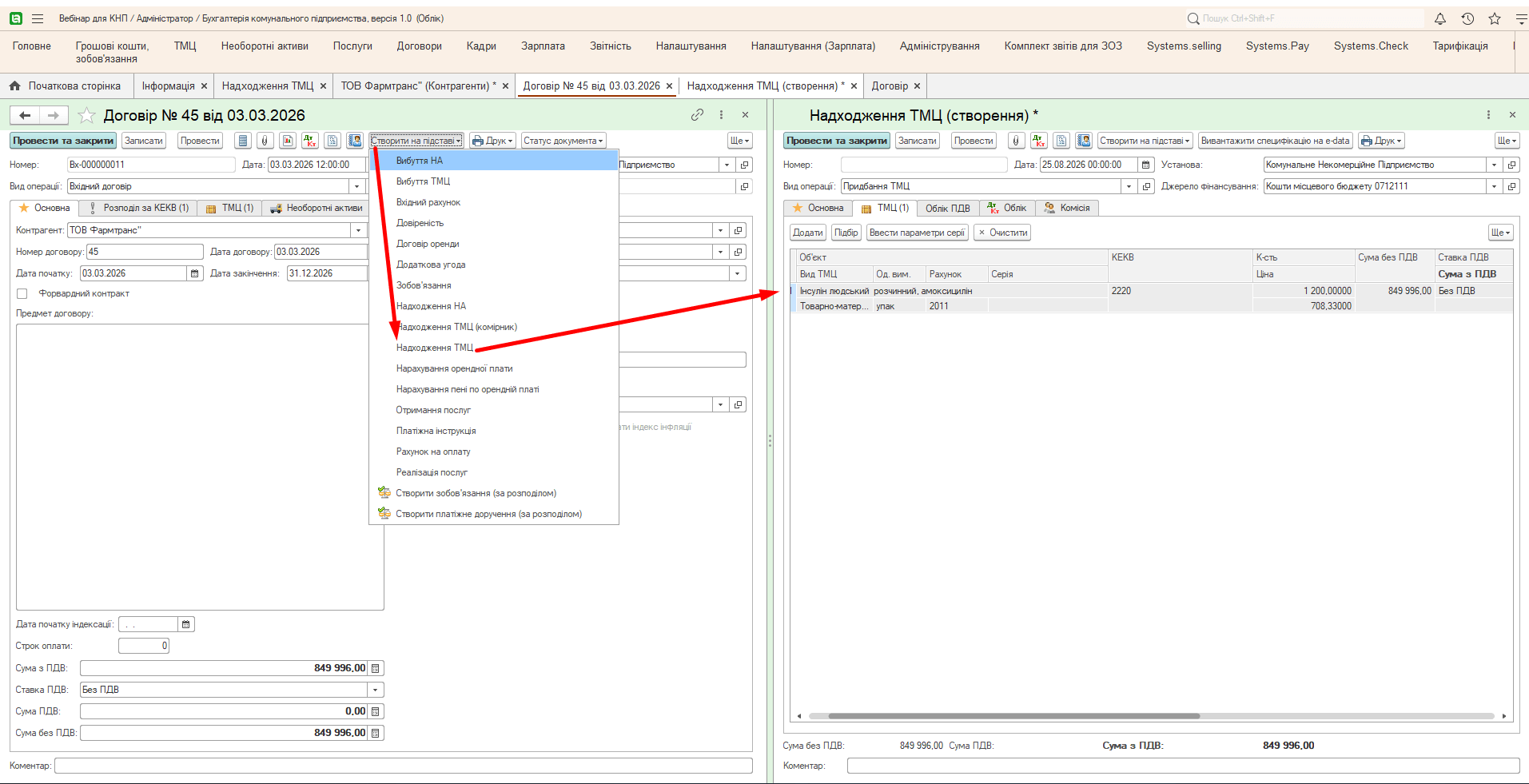Click Вивантажити специфікацію на e-data button
Image resolution: width=1529 pixels, height=784 pixels.
[x=1275, y=141]
